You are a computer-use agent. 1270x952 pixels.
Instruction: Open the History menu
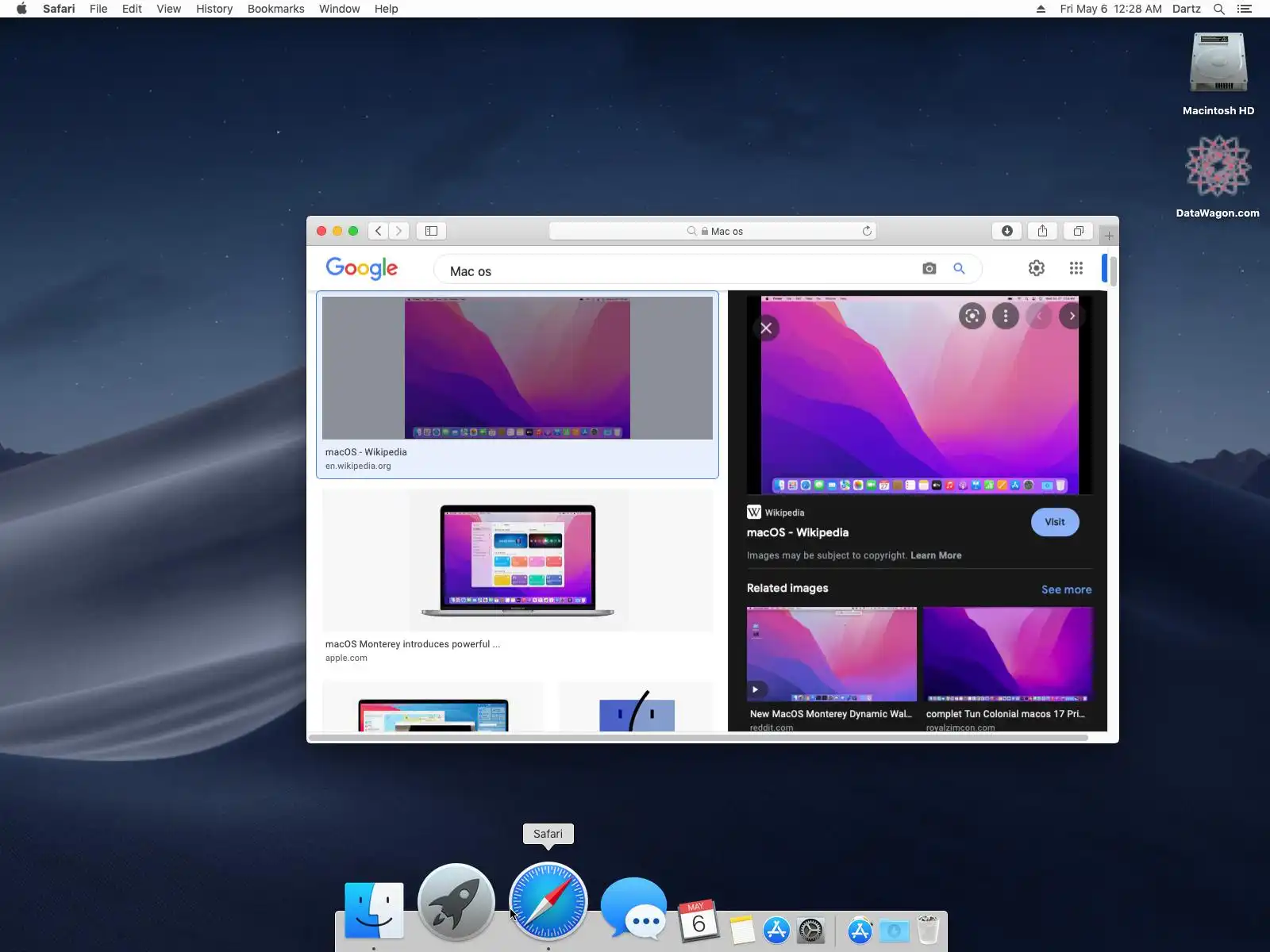point(214,9)
